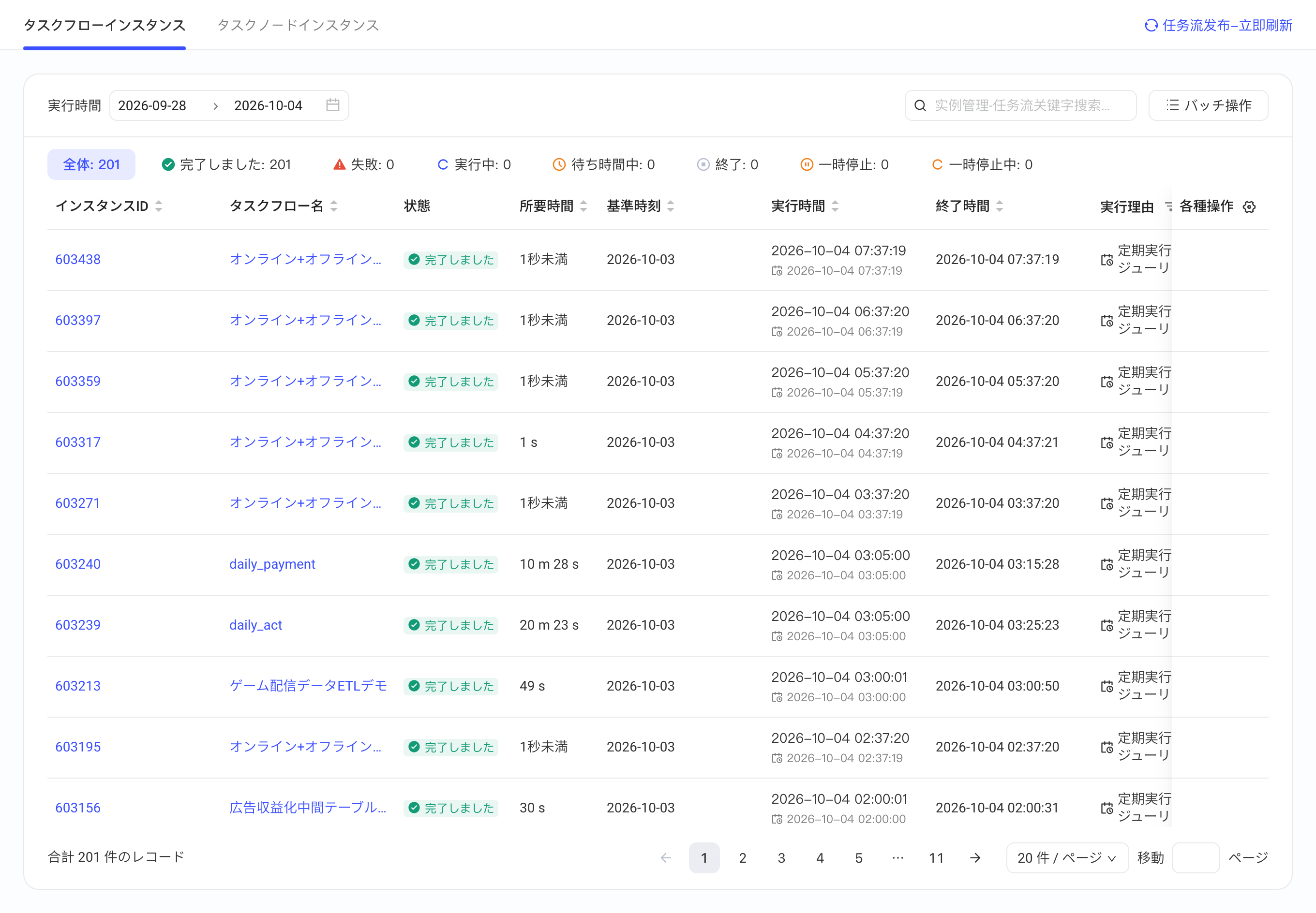The width and height of the screenshot is (1316, 913).
Task: Open ゲーム配信データETLデモ task flow
Action: pyautogui.click(x=308, y=686)
